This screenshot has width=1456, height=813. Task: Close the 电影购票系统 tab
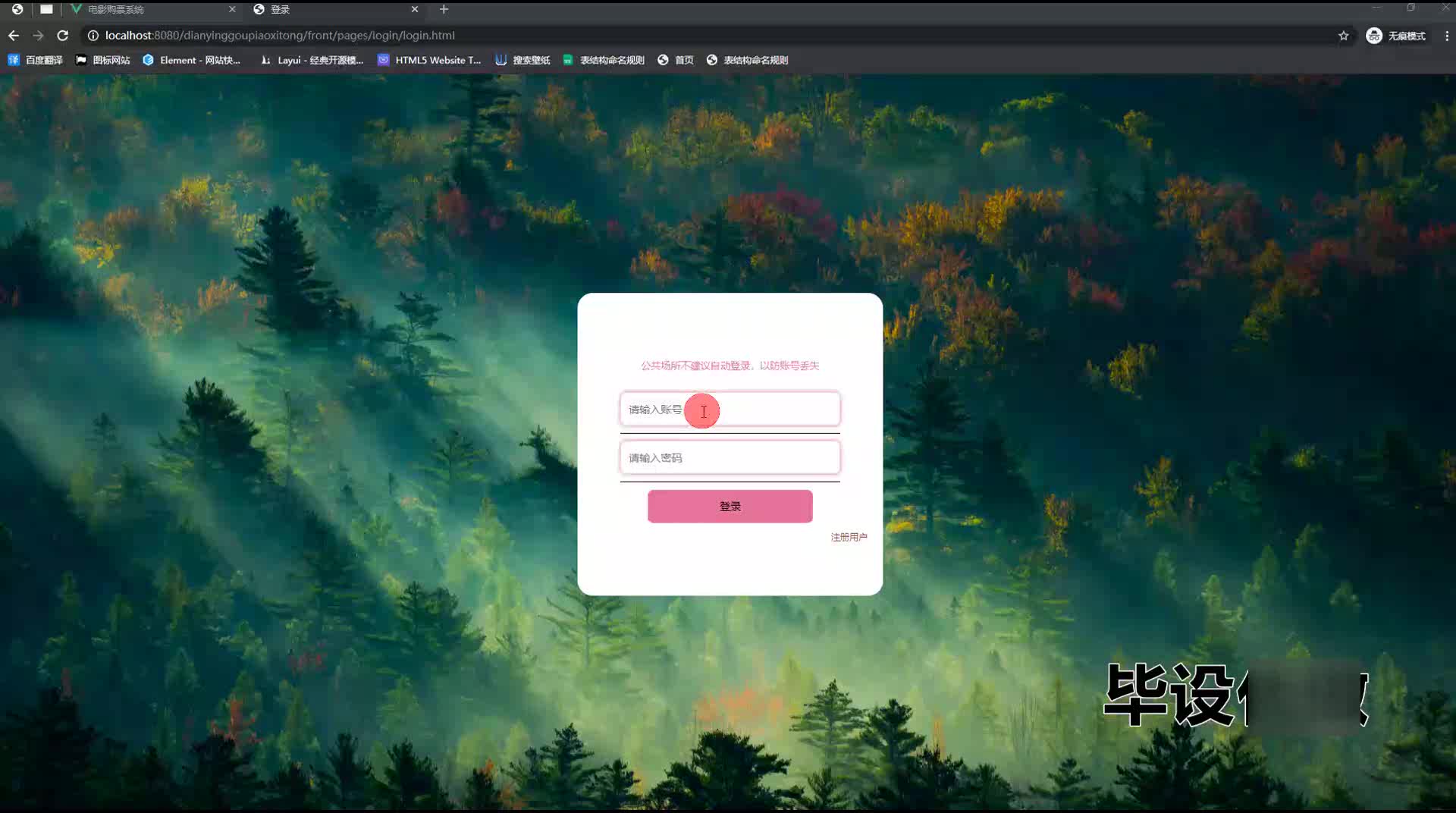point(232,9)
